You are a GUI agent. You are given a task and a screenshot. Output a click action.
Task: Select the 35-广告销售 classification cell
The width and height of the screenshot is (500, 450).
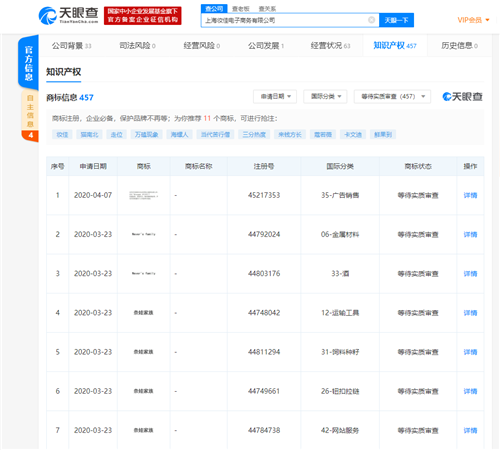pos(340,195)
